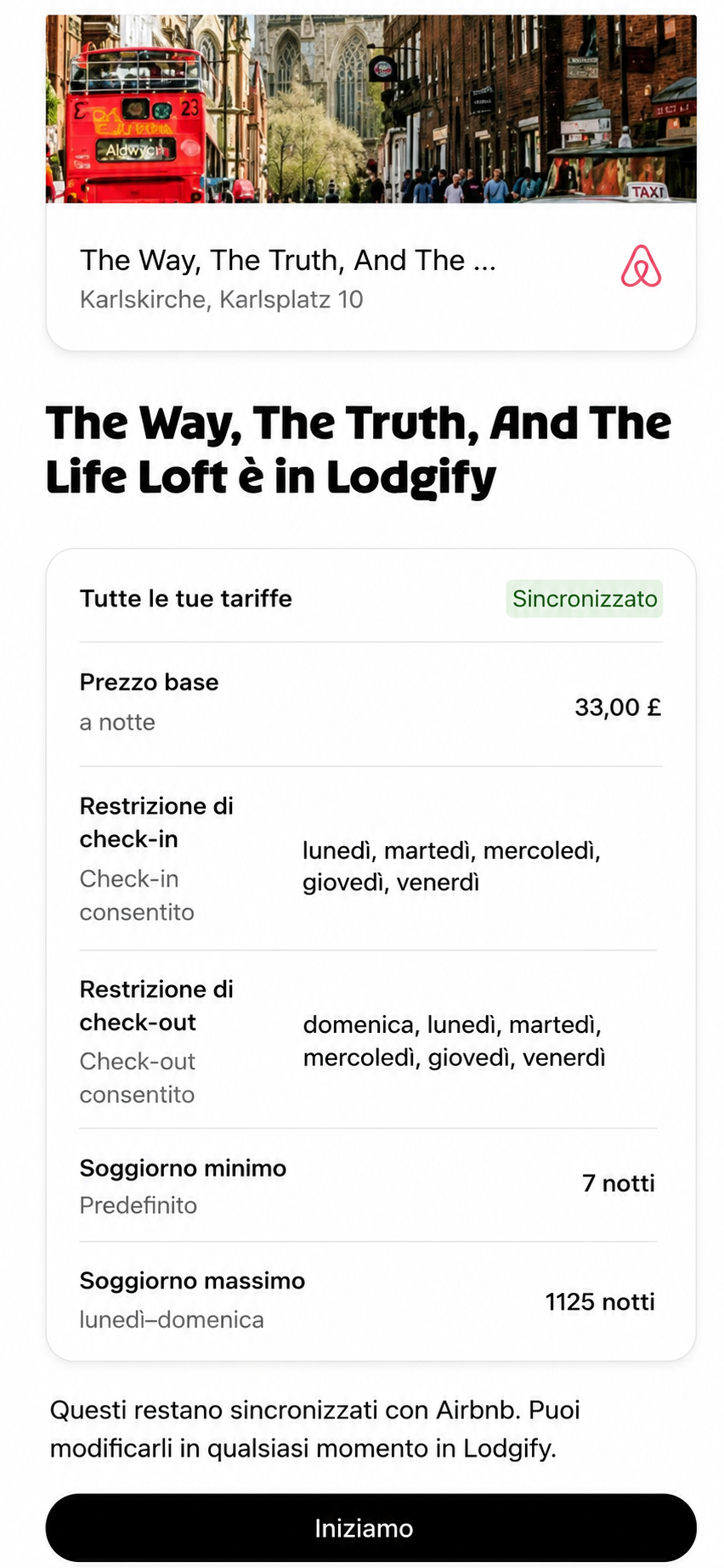Open the Soggiorno massimo row
Viewport: 724px width, 1568px height.
[370, 1300]
